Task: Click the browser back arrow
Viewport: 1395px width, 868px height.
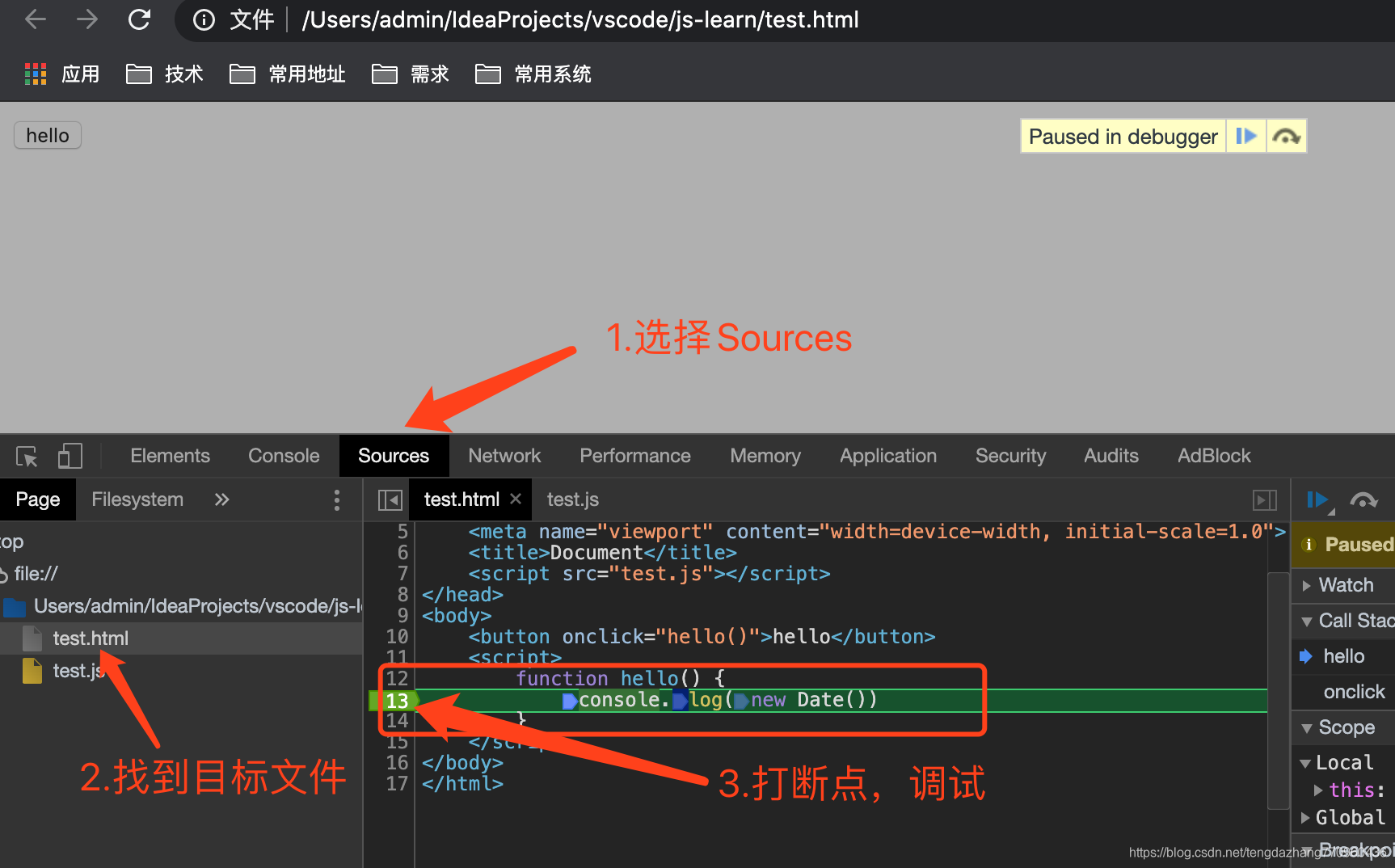Action: click(36, 19)
